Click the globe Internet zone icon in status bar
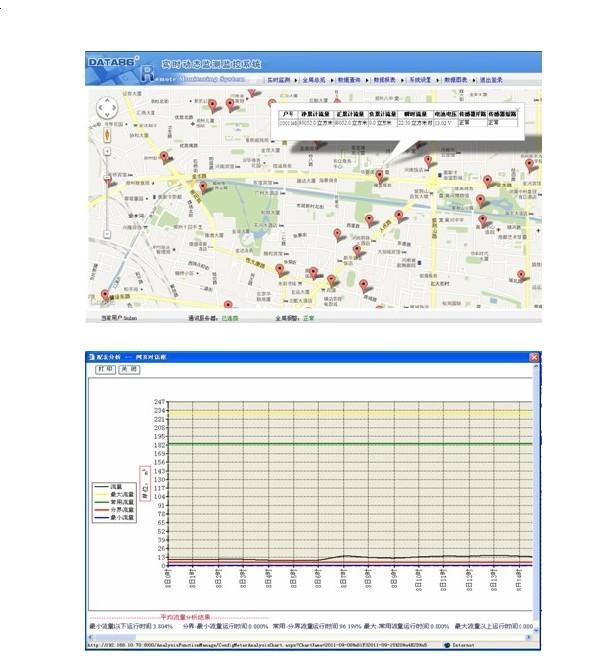 (448, 644)
